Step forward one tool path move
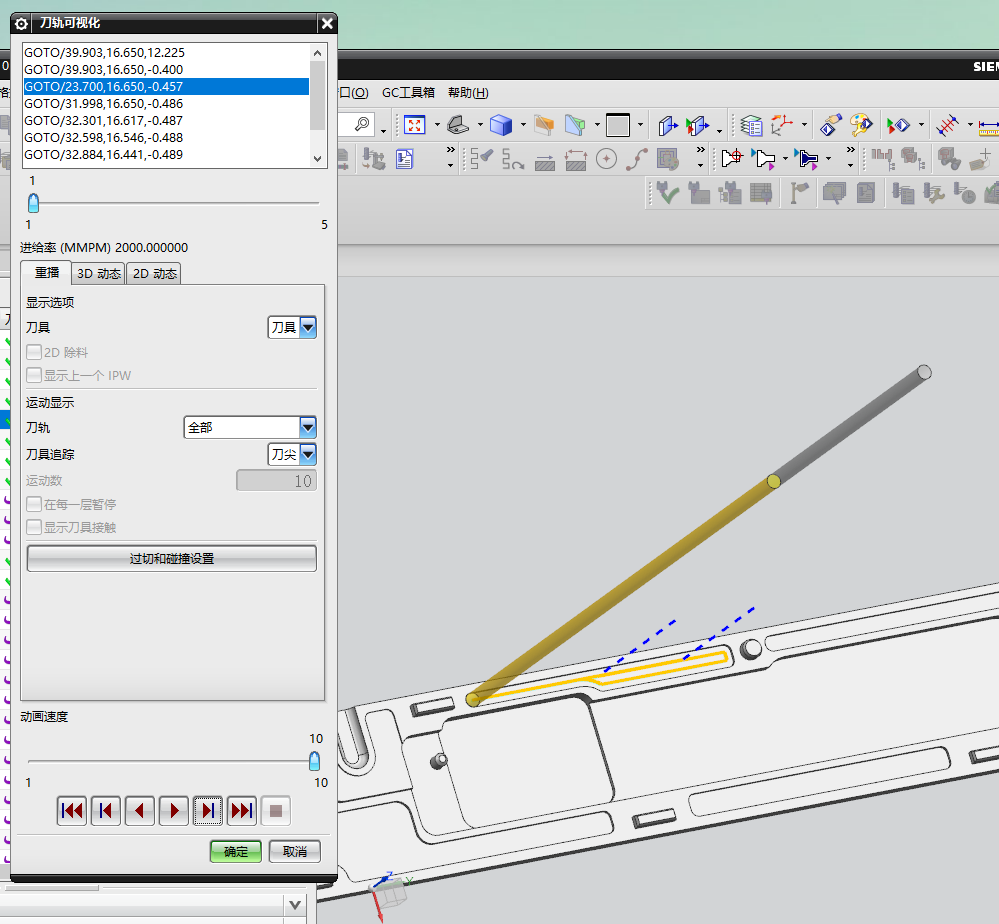The image size is (999, 924). 208,811
